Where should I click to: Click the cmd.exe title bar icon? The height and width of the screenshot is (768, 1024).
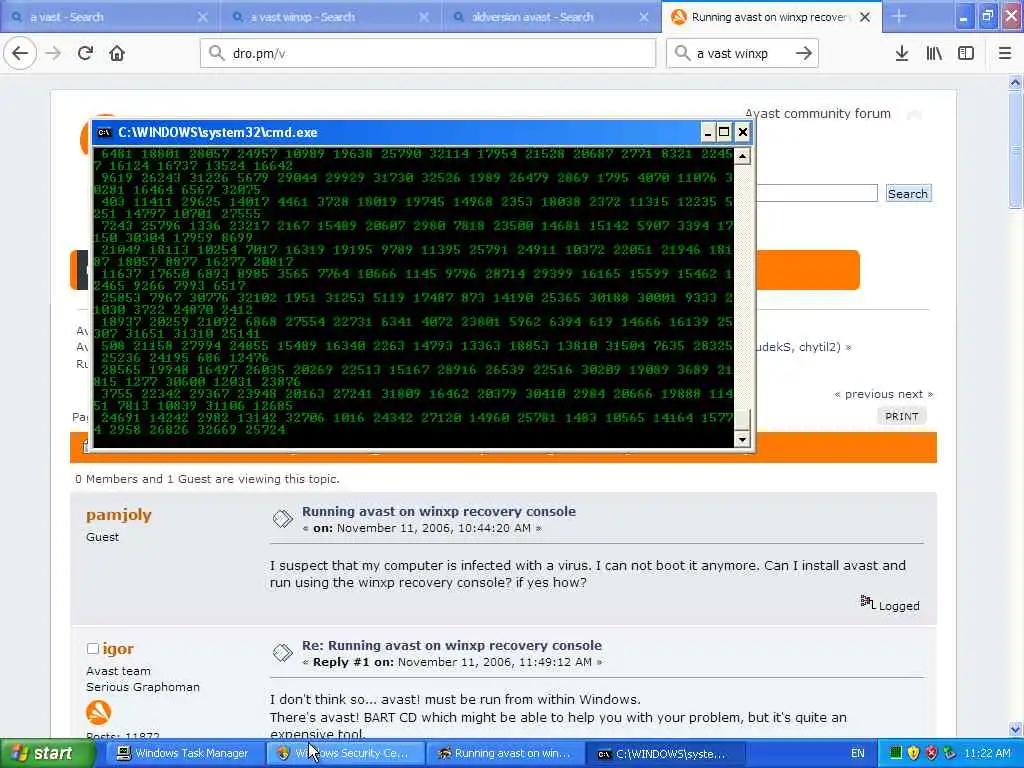tap(104, 133)
